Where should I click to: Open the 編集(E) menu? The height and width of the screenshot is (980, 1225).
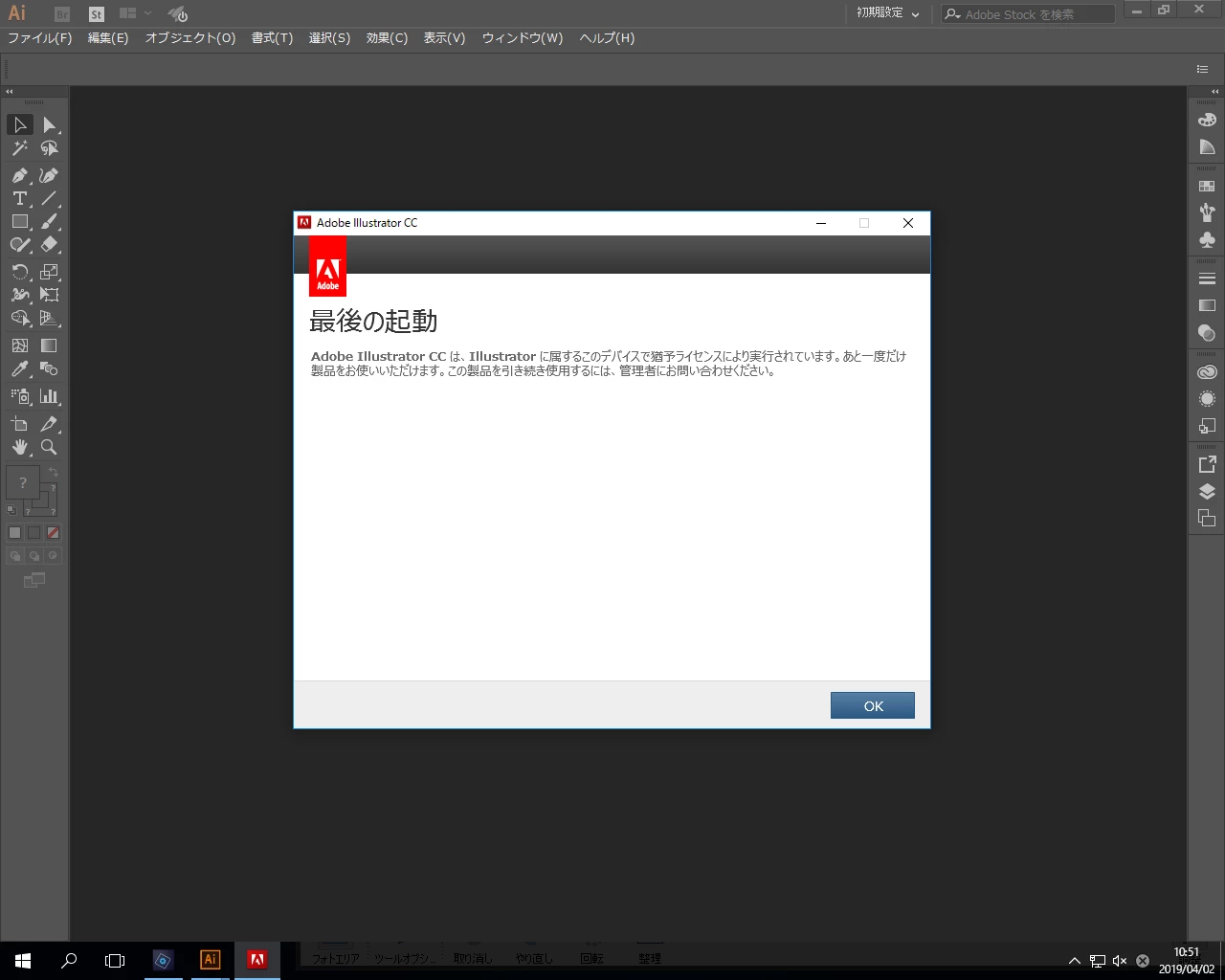(x=108, y=38)
